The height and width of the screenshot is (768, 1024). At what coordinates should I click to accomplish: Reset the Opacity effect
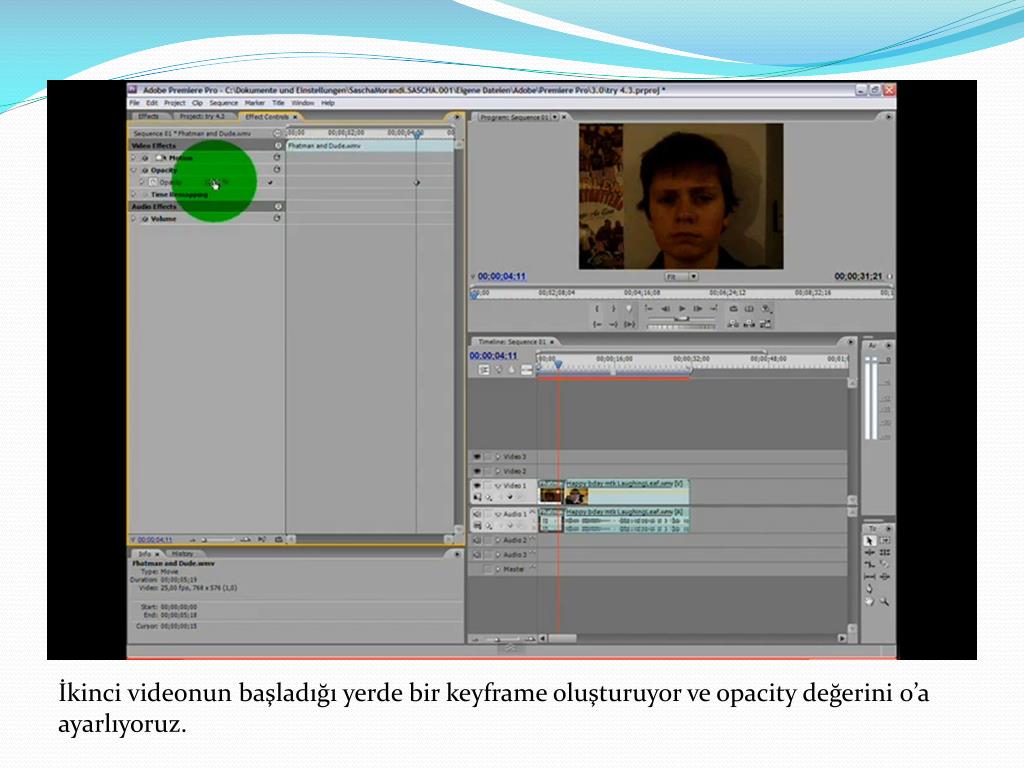[277, 170]
